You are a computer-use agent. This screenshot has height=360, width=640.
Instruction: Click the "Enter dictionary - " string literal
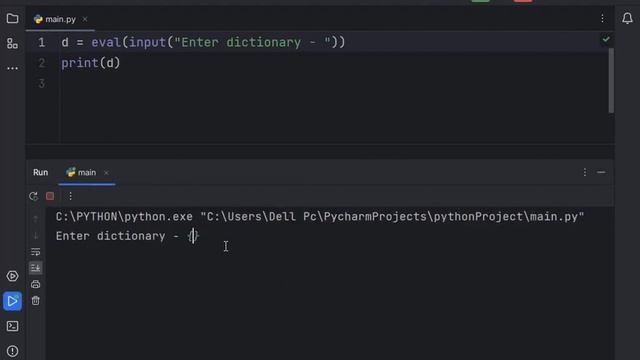[x=253, y=42]
